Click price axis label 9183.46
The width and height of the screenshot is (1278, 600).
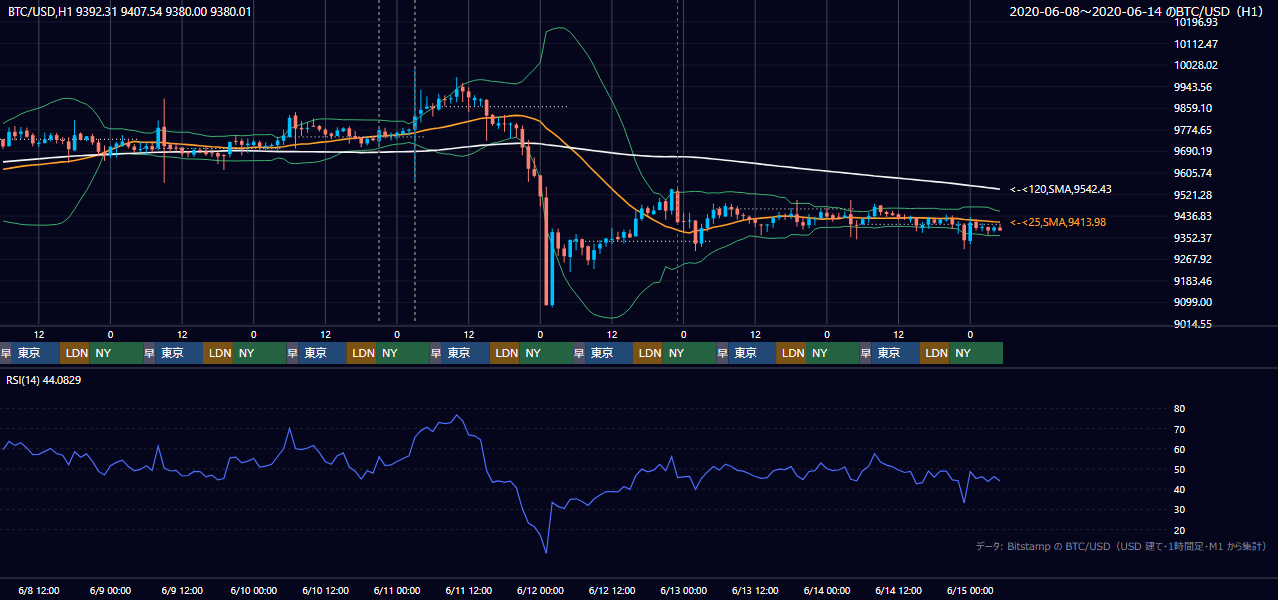click(1192, 281)
